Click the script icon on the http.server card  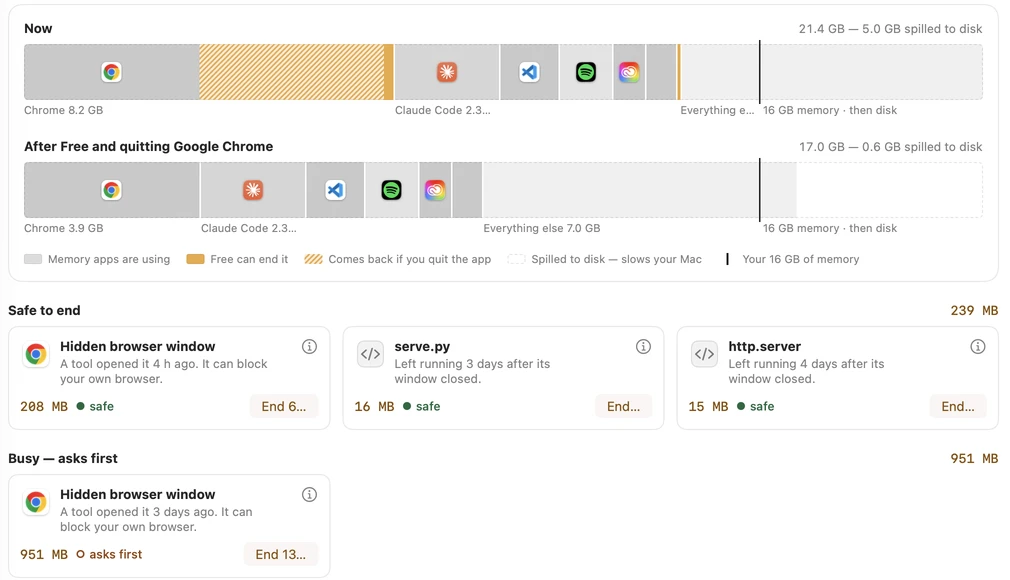point(704,354)
